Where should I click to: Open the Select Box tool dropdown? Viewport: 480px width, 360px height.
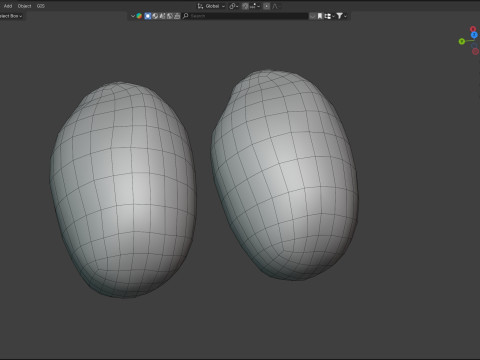(x=11, y=16)
